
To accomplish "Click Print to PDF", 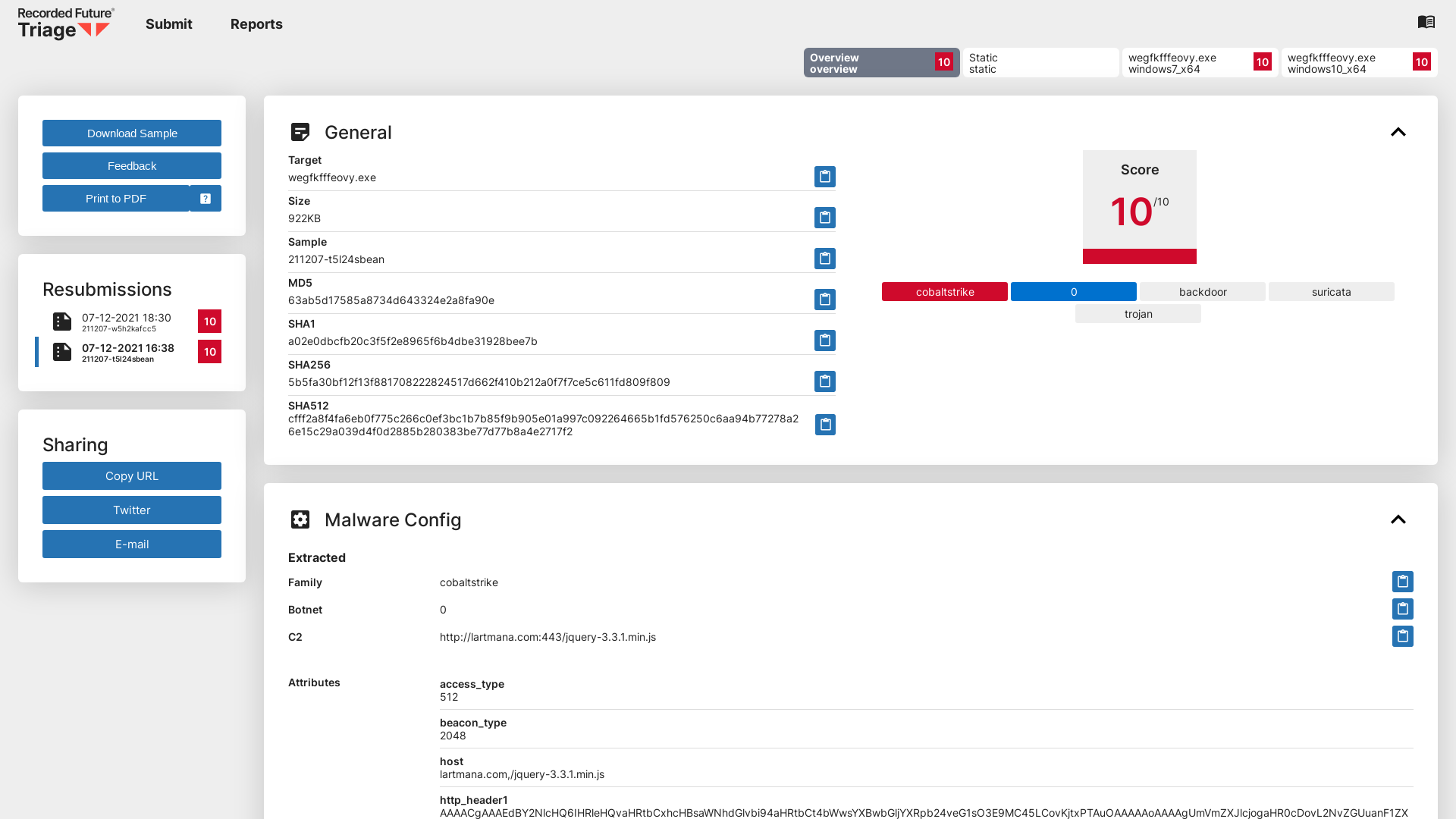I will click(x=116, y=199).
